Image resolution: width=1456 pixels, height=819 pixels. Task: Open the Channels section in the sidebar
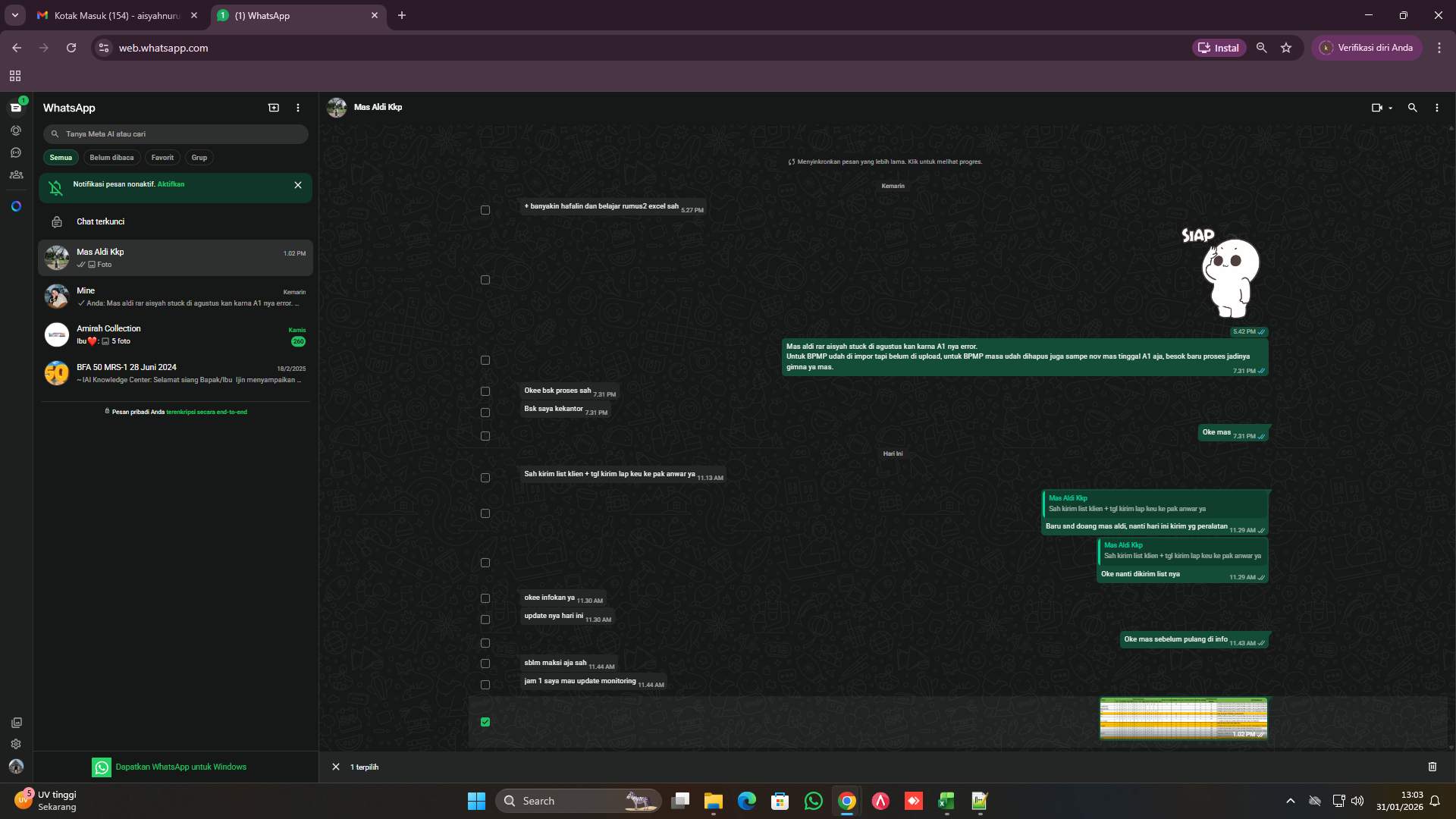click(15, 152)
